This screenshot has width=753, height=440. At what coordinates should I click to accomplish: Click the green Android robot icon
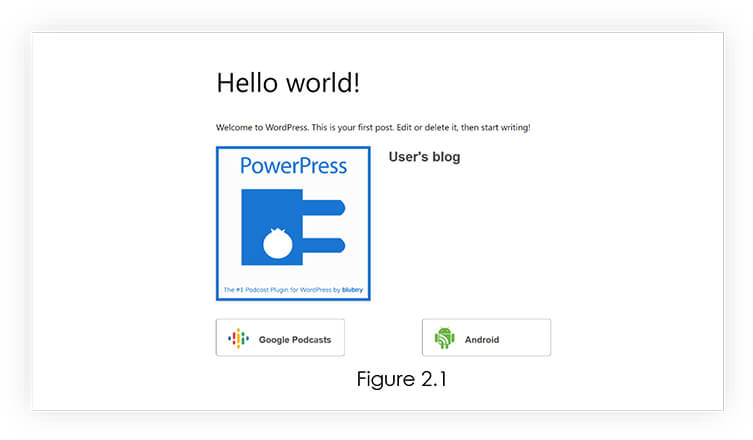(x=444, y=338)
